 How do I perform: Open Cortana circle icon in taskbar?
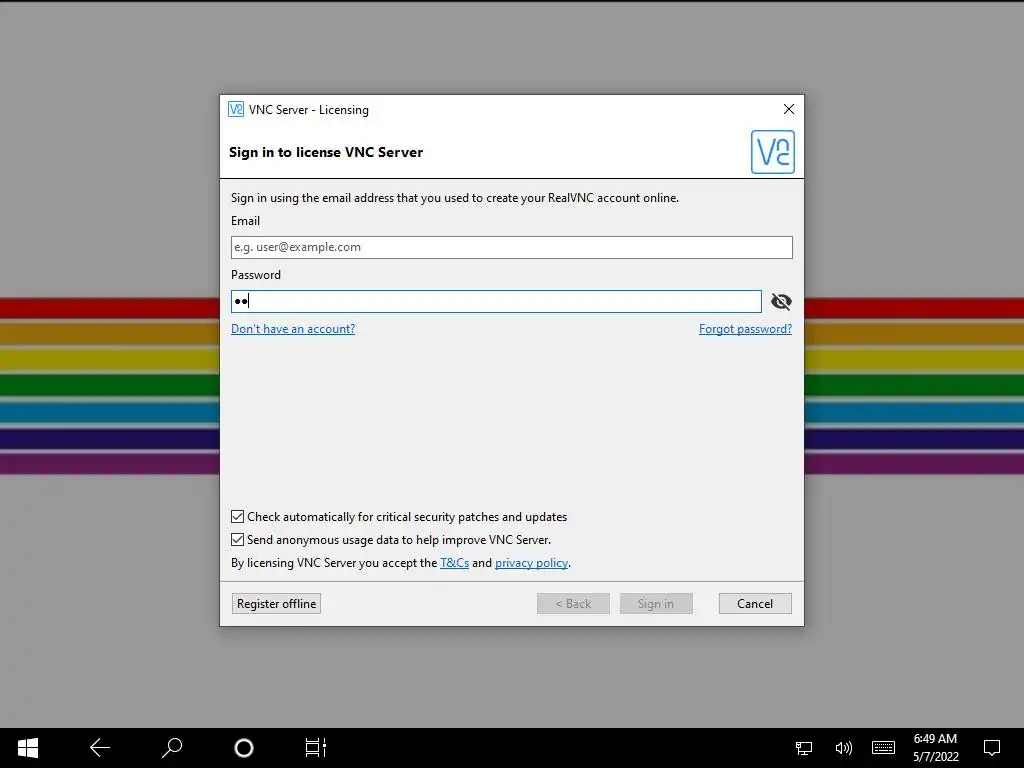[x=244, y=748]
